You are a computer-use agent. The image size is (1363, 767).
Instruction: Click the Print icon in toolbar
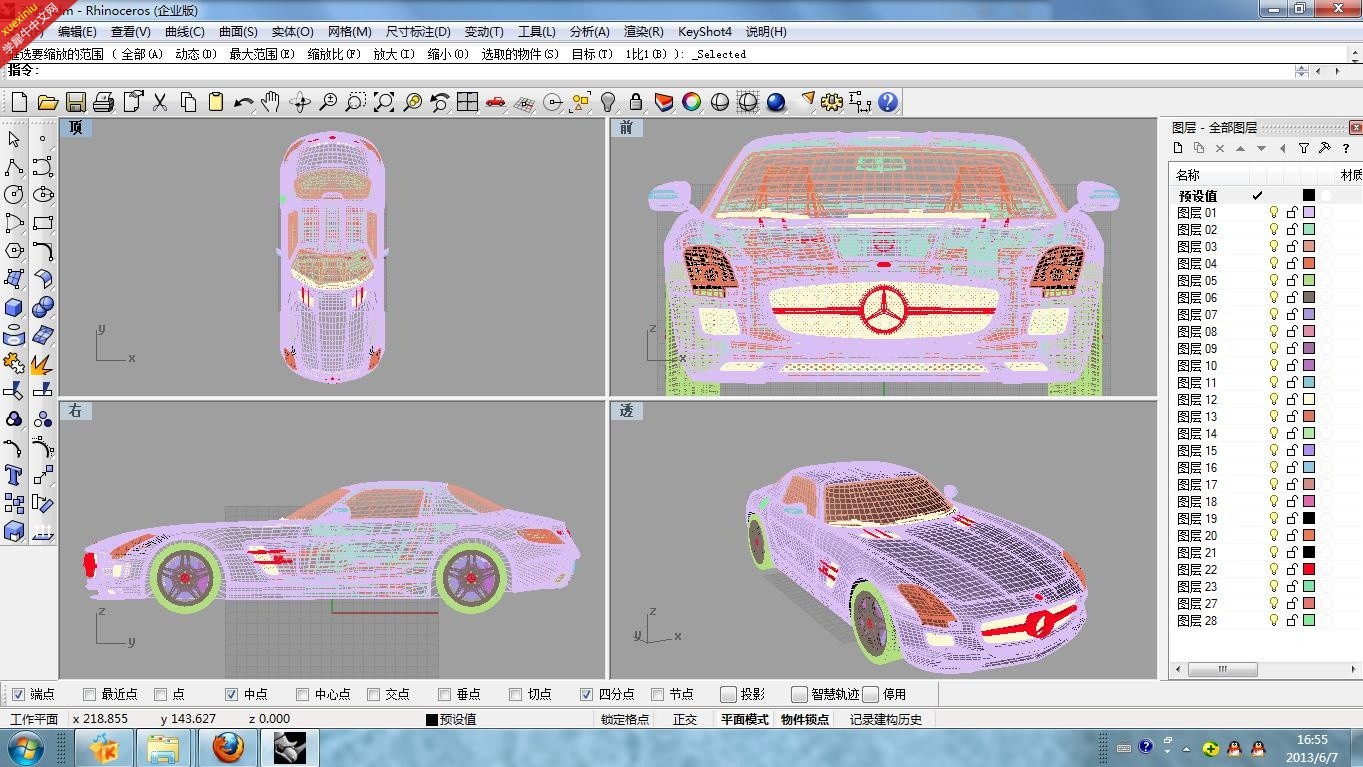[103, 102]
